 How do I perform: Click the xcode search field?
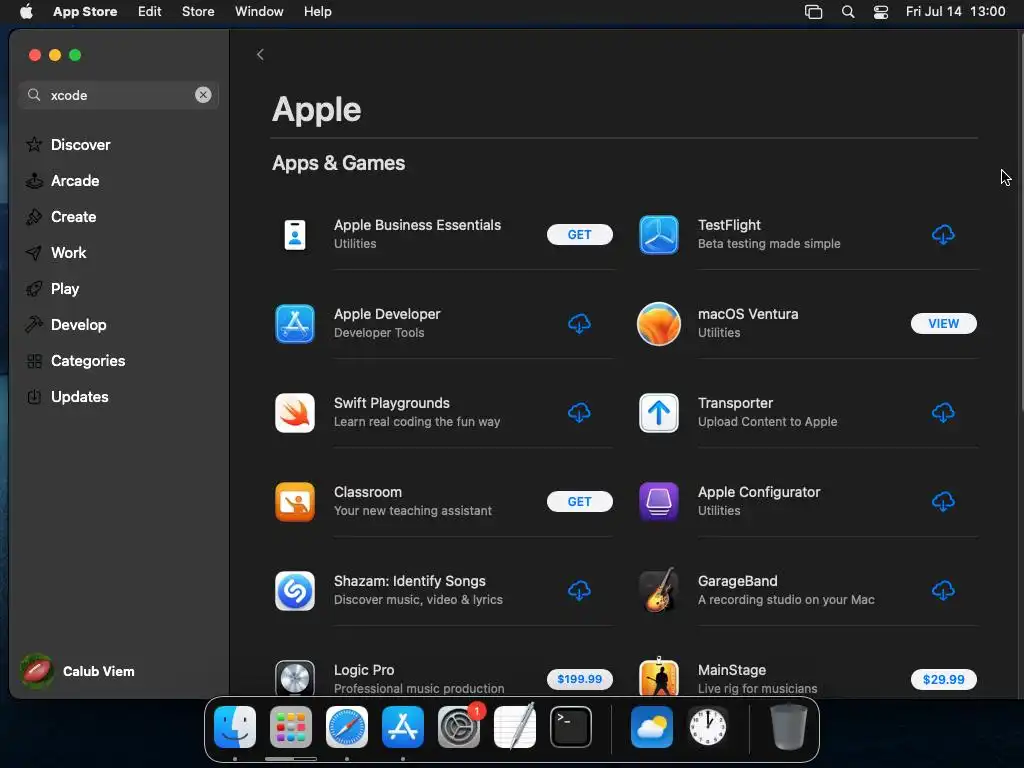119,95
